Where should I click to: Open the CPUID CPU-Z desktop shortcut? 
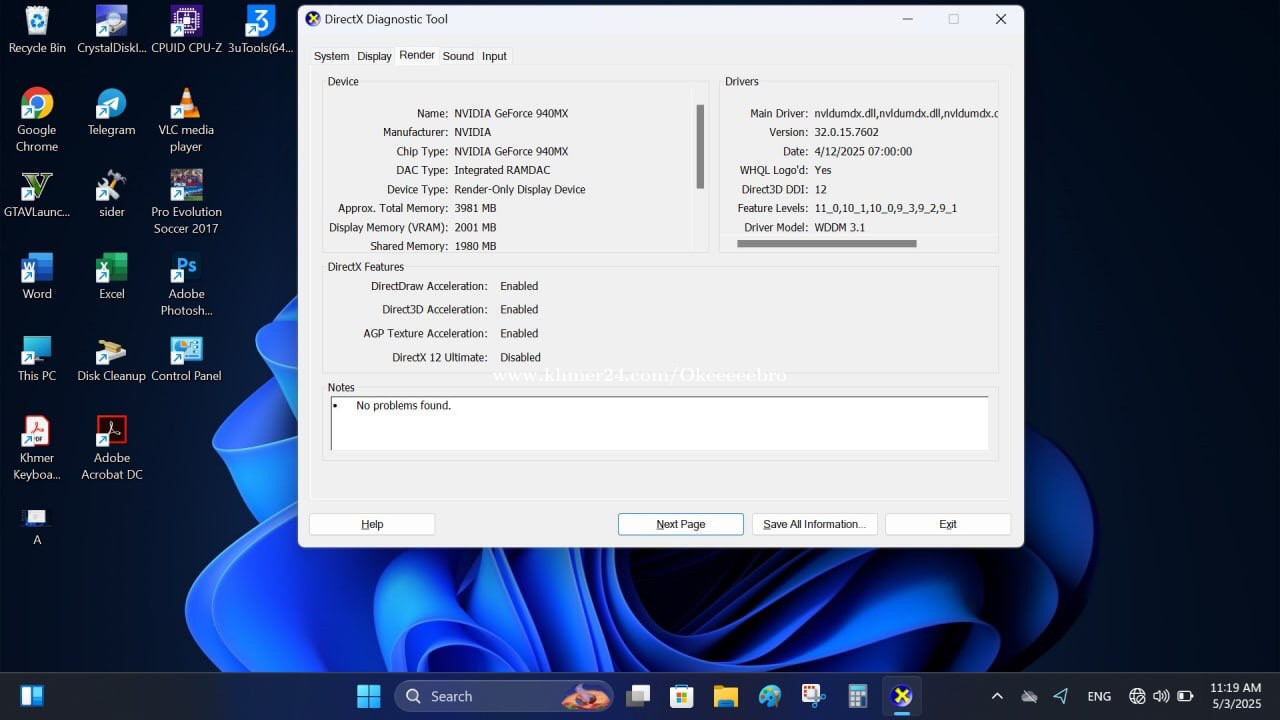(186, 30)
